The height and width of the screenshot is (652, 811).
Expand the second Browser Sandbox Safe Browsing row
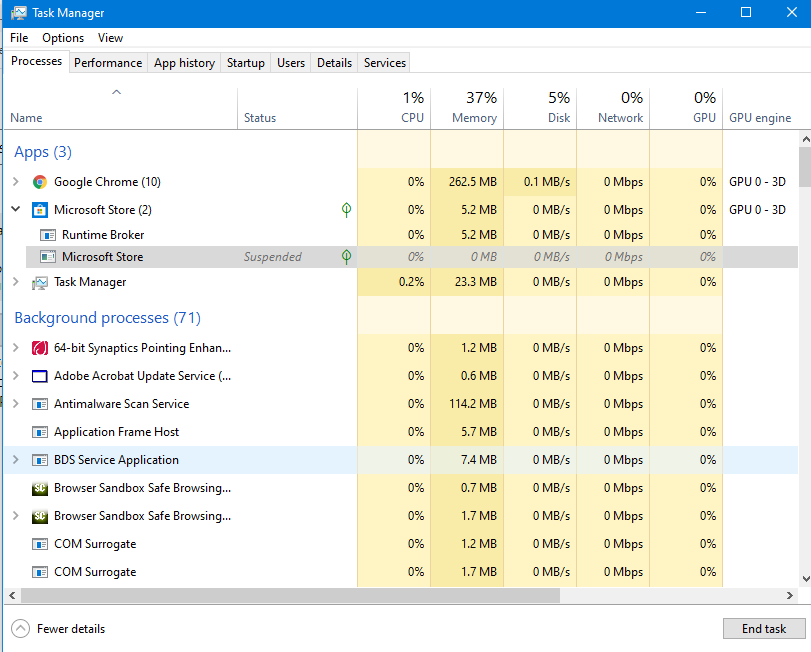pos(16,515)
